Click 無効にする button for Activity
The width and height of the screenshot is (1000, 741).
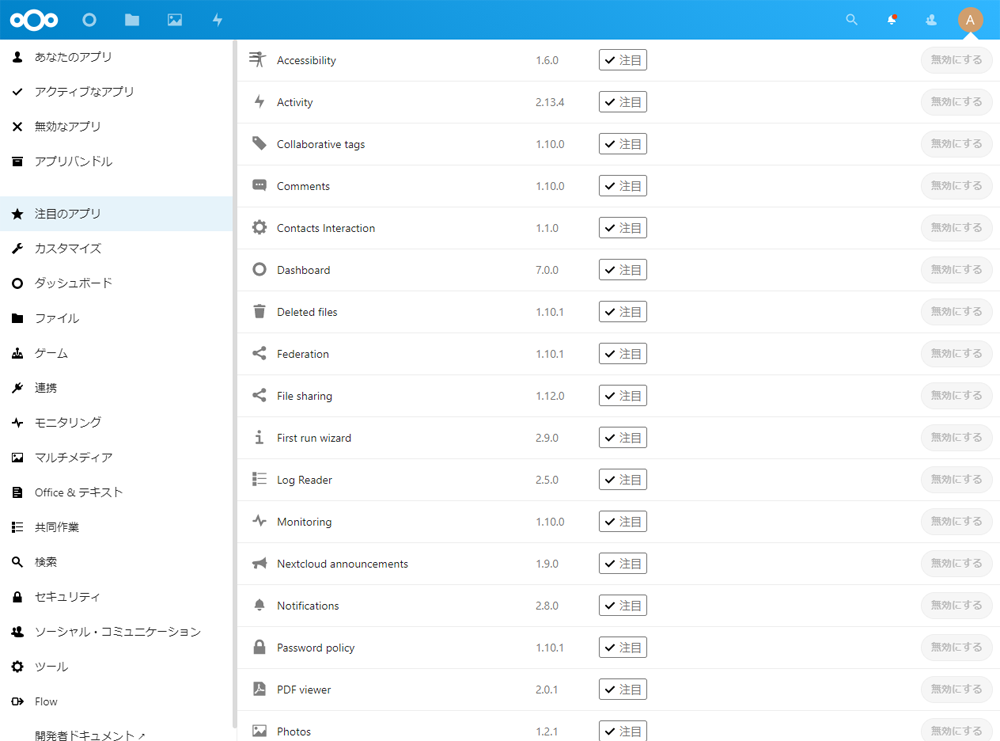click(x=956, y=101)
